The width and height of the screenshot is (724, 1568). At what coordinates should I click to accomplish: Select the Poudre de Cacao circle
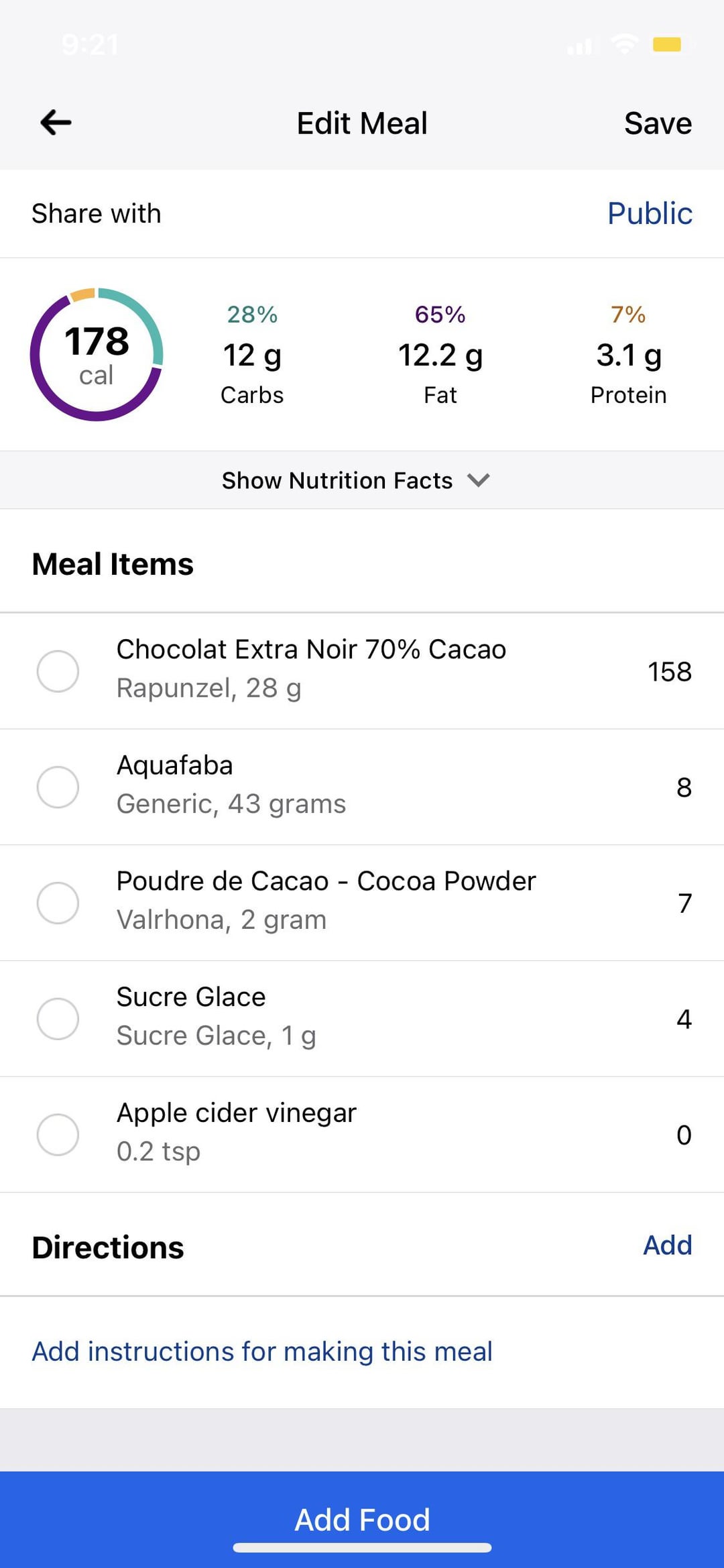(x=58, y=903)
